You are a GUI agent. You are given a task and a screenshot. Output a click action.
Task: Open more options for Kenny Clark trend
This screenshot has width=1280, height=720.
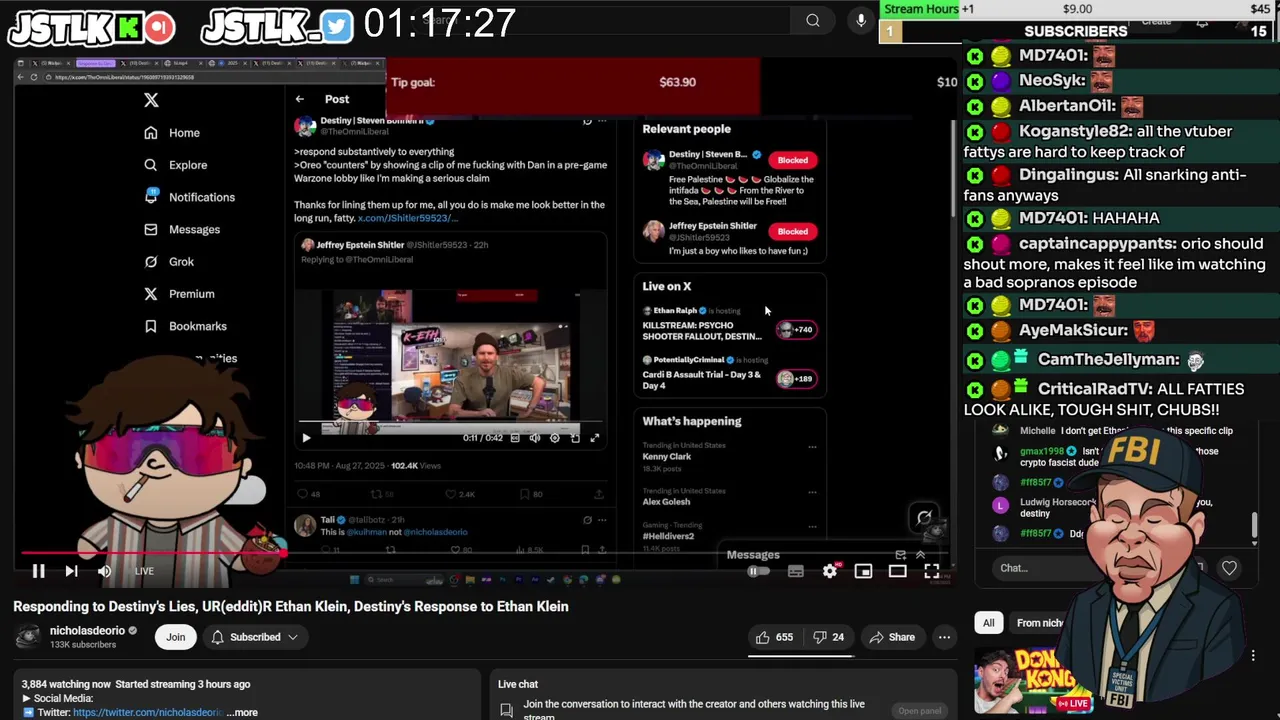pos(812,447)
